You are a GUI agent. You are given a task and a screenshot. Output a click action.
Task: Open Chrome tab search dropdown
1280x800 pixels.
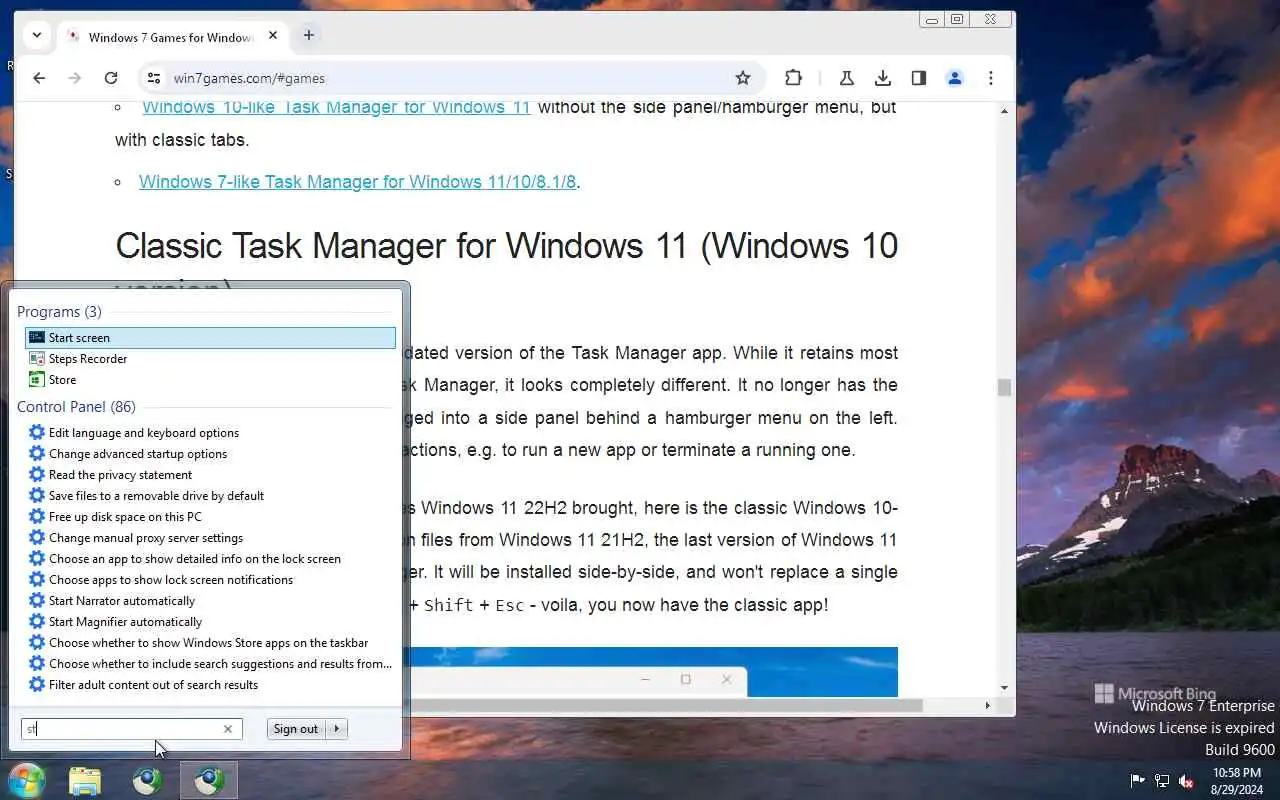coord(37,35)
